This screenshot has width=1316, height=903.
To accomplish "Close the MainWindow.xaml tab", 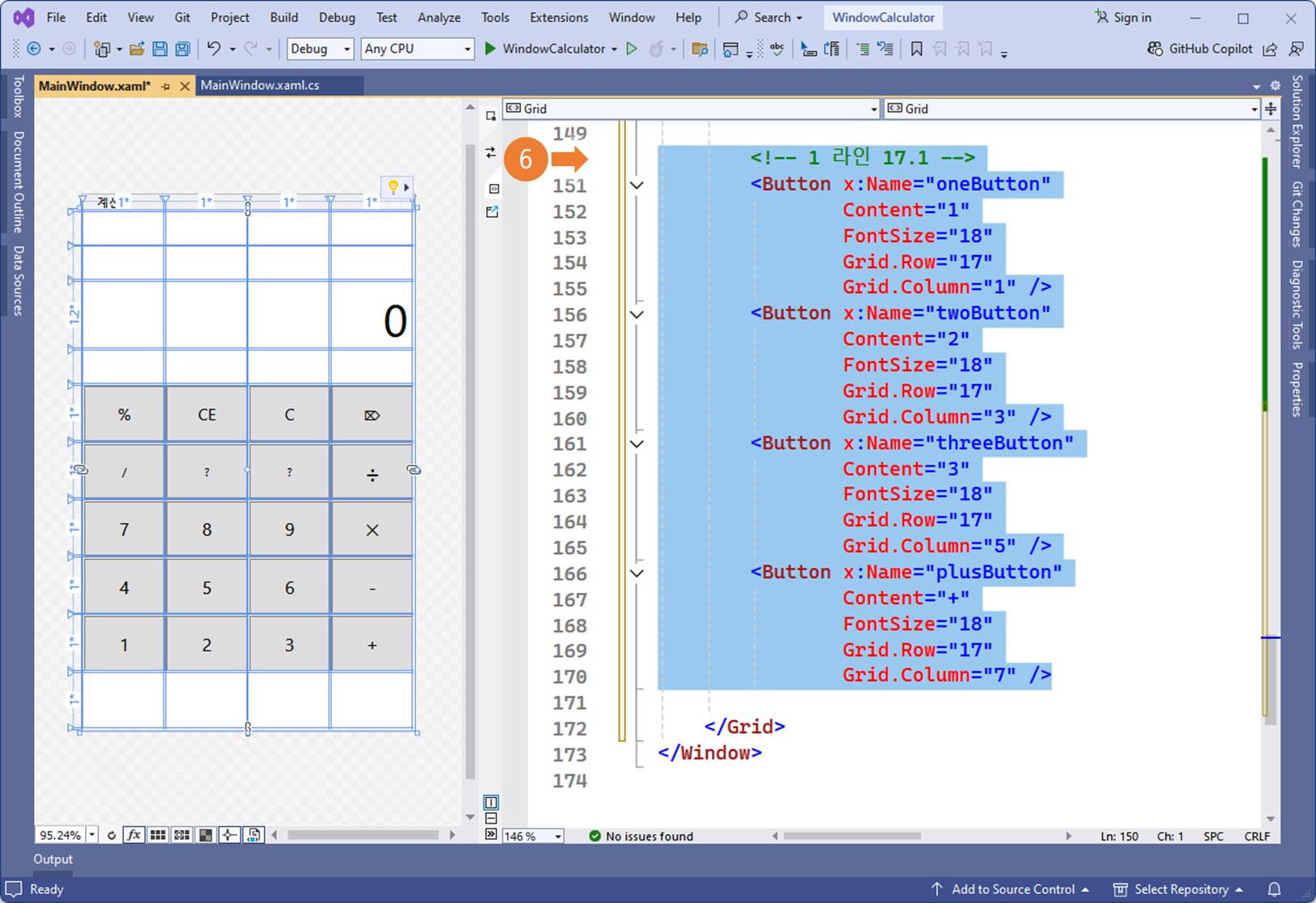I will [185, 86].
